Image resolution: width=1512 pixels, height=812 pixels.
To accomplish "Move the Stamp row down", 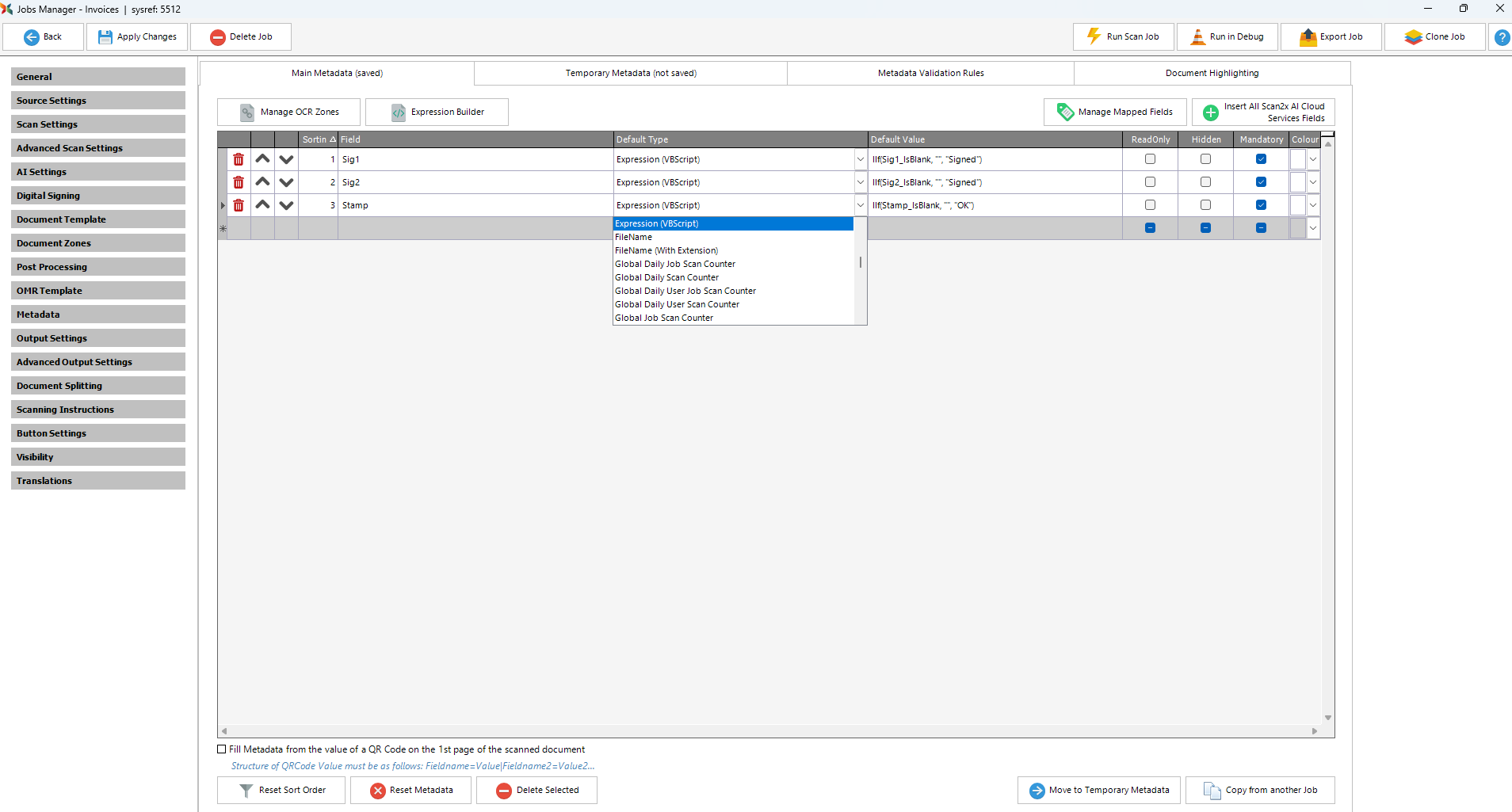I will (286, 205).
